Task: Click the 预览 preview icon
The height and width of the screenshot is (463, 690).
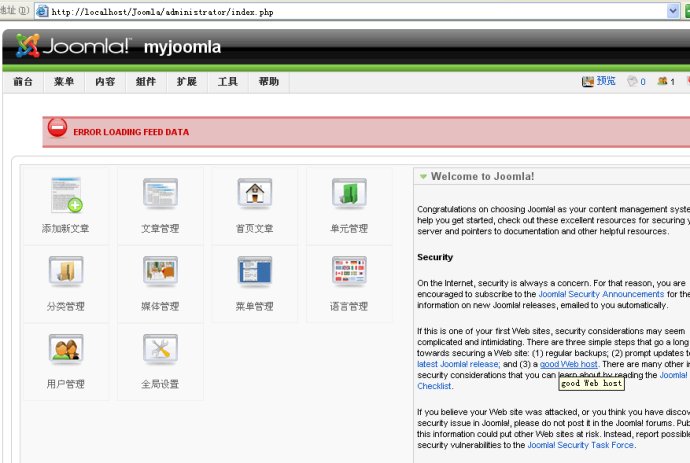Action: (x=588, y=81)
